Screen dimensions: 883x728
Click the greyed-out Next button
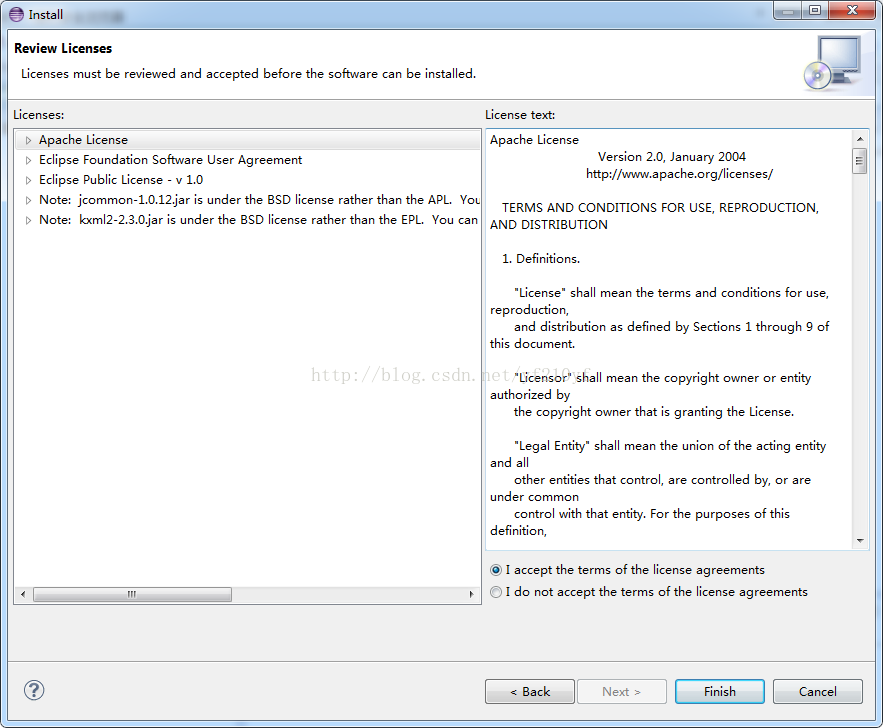tap(622, 691)
